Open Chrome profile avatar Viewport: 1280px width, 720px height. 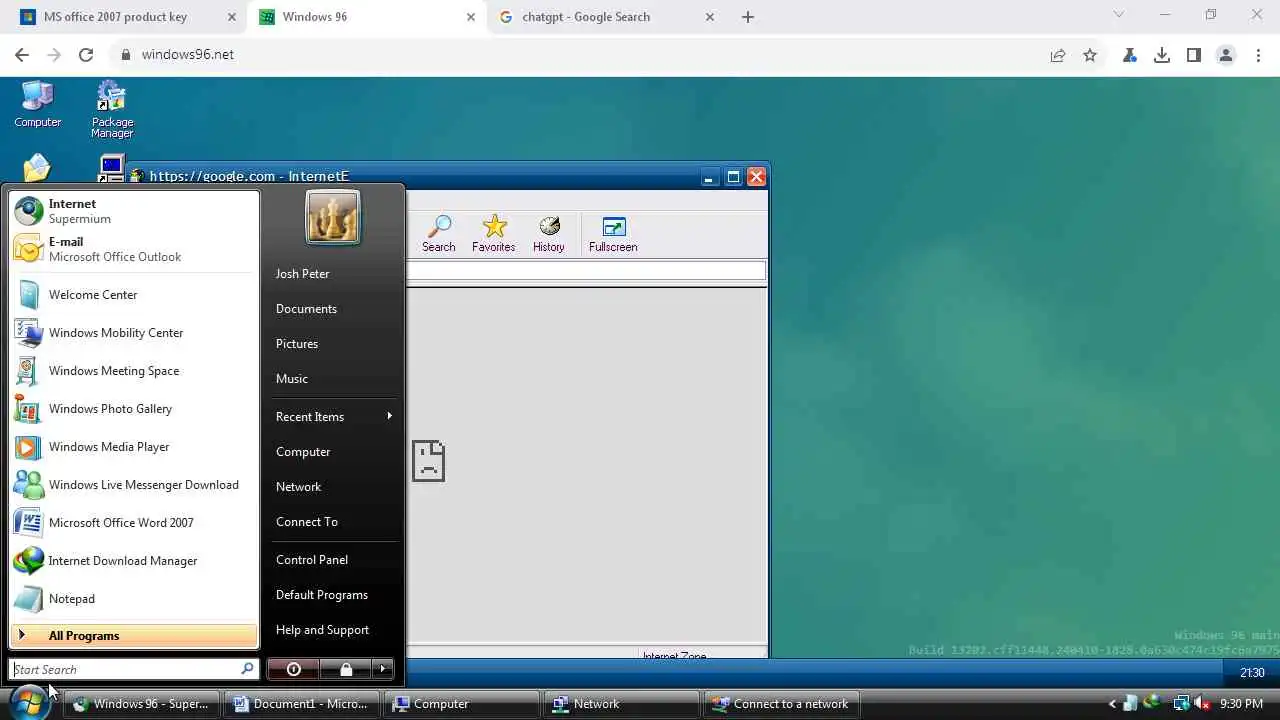pos(1226,55)
